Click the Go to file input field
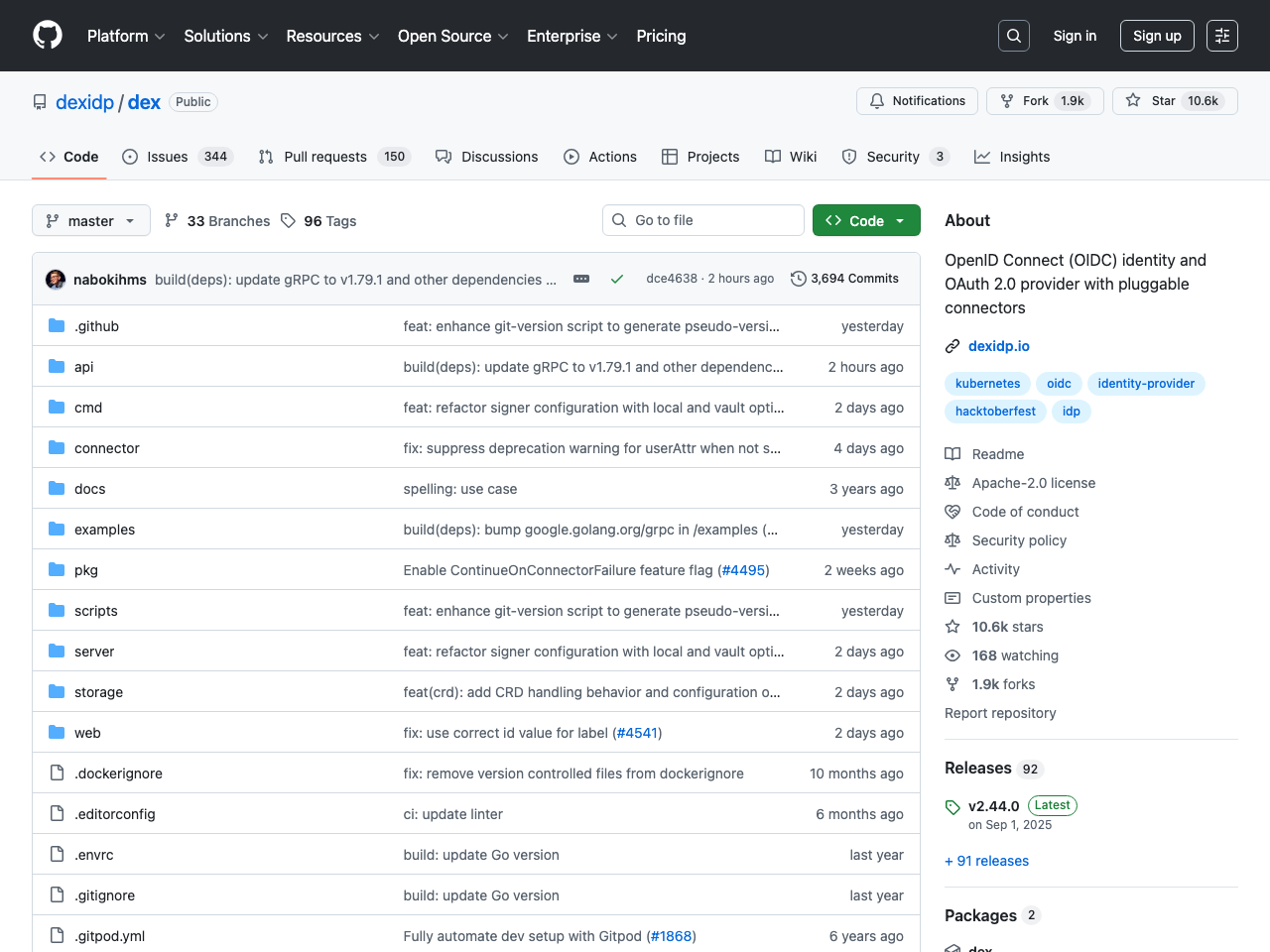 tap(702, 220)
